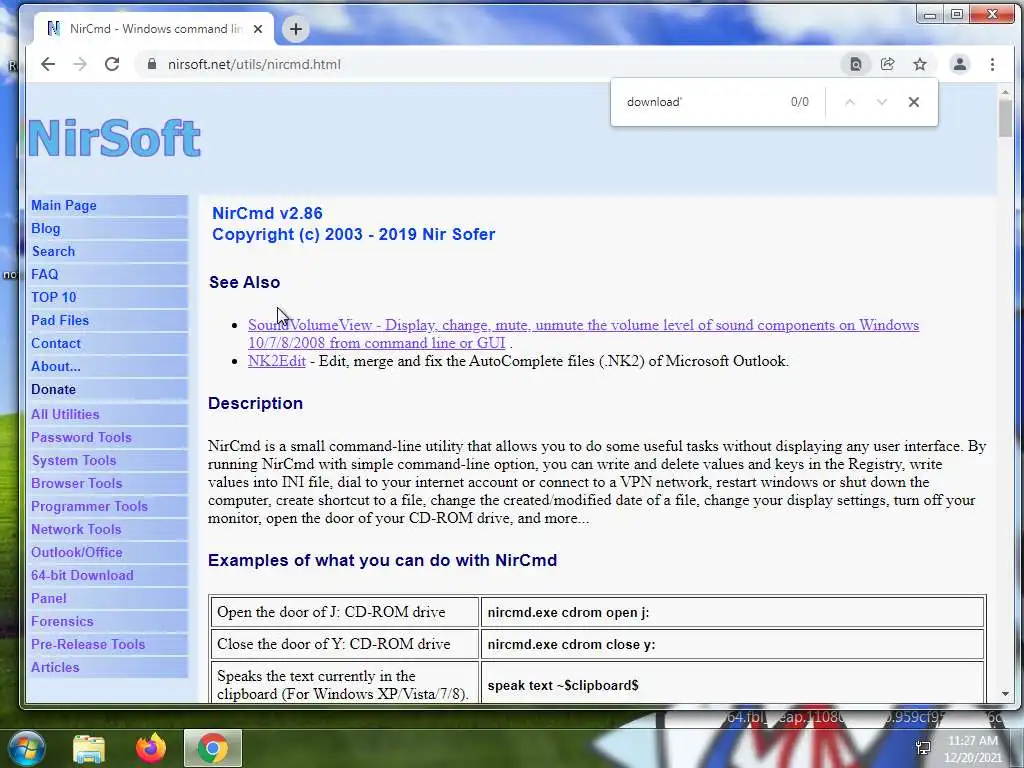Image resolution: width=1024 pixels, height=768 pixels.
Task: Go back with the browser back arrow
Action: pyautogui.click(x=48, y=64)
